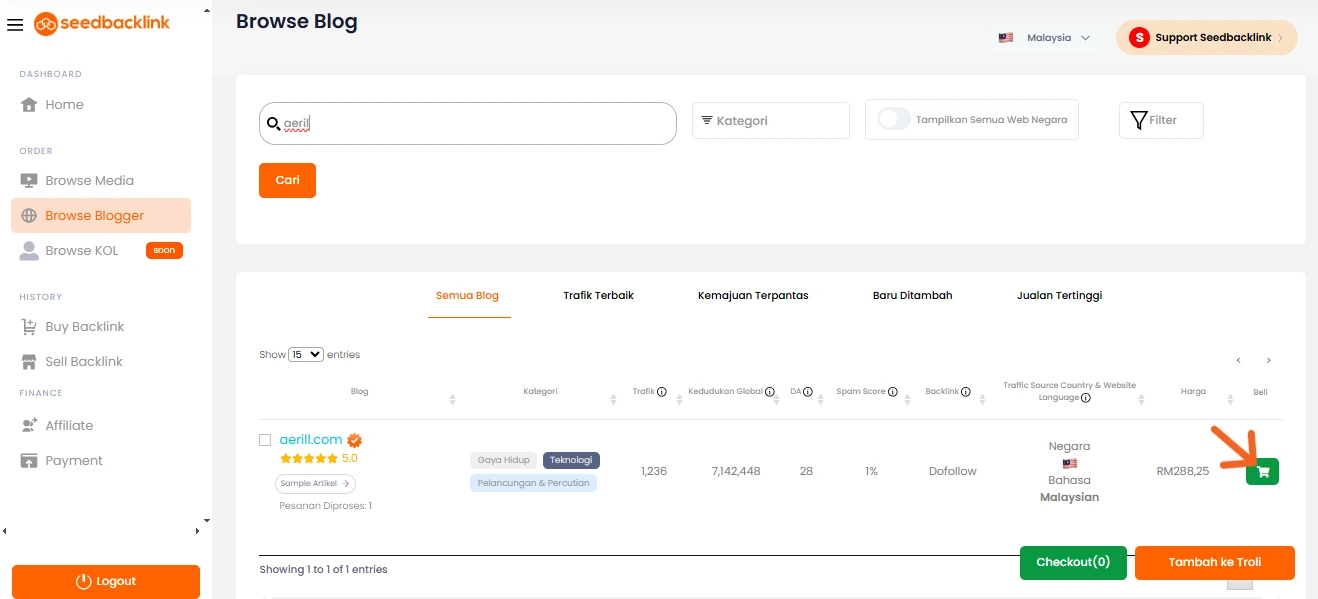Click the blog search input field
This screenshot has height=599, width=1318.
pos(478,124)
